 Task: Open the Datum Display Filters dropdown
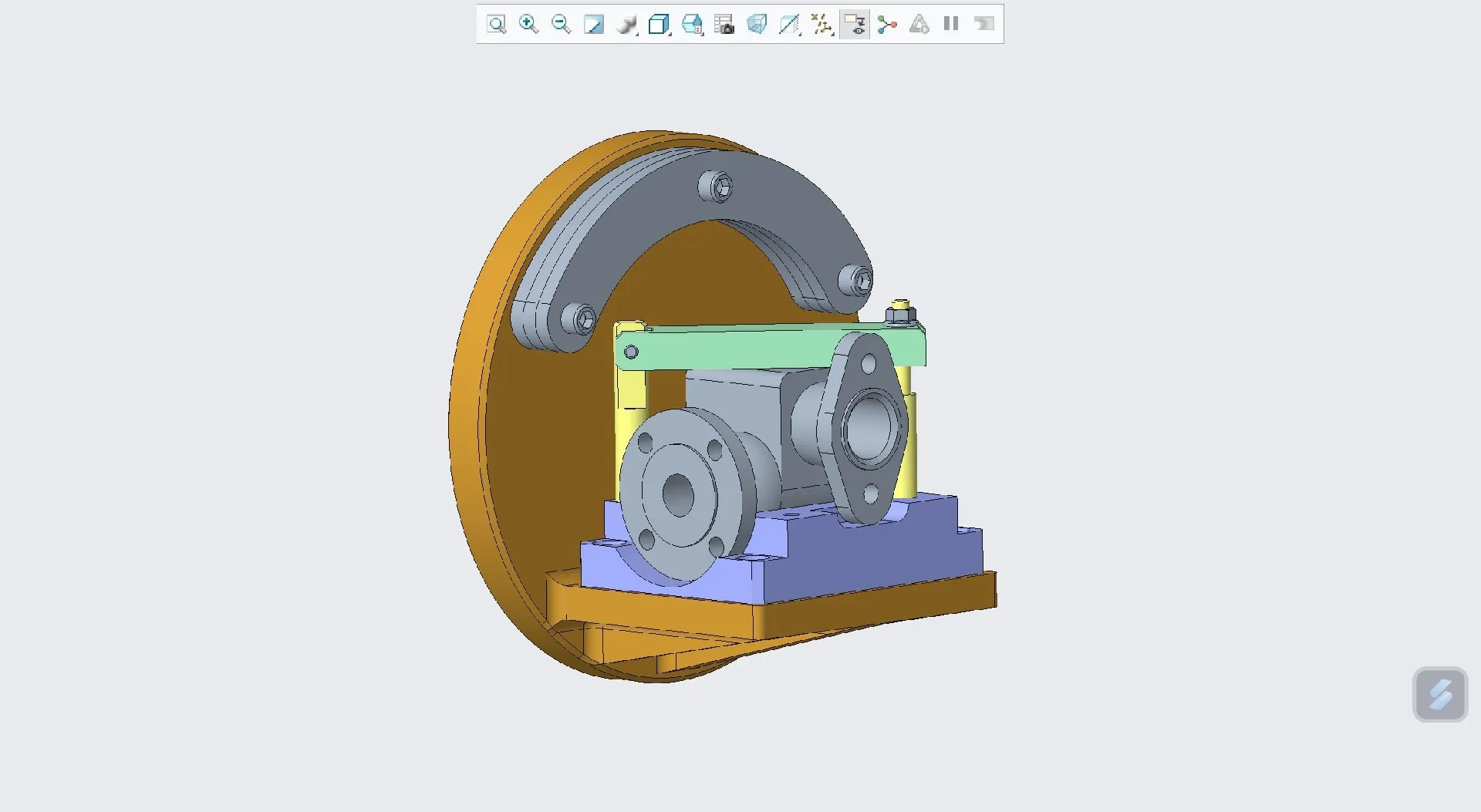822,25
